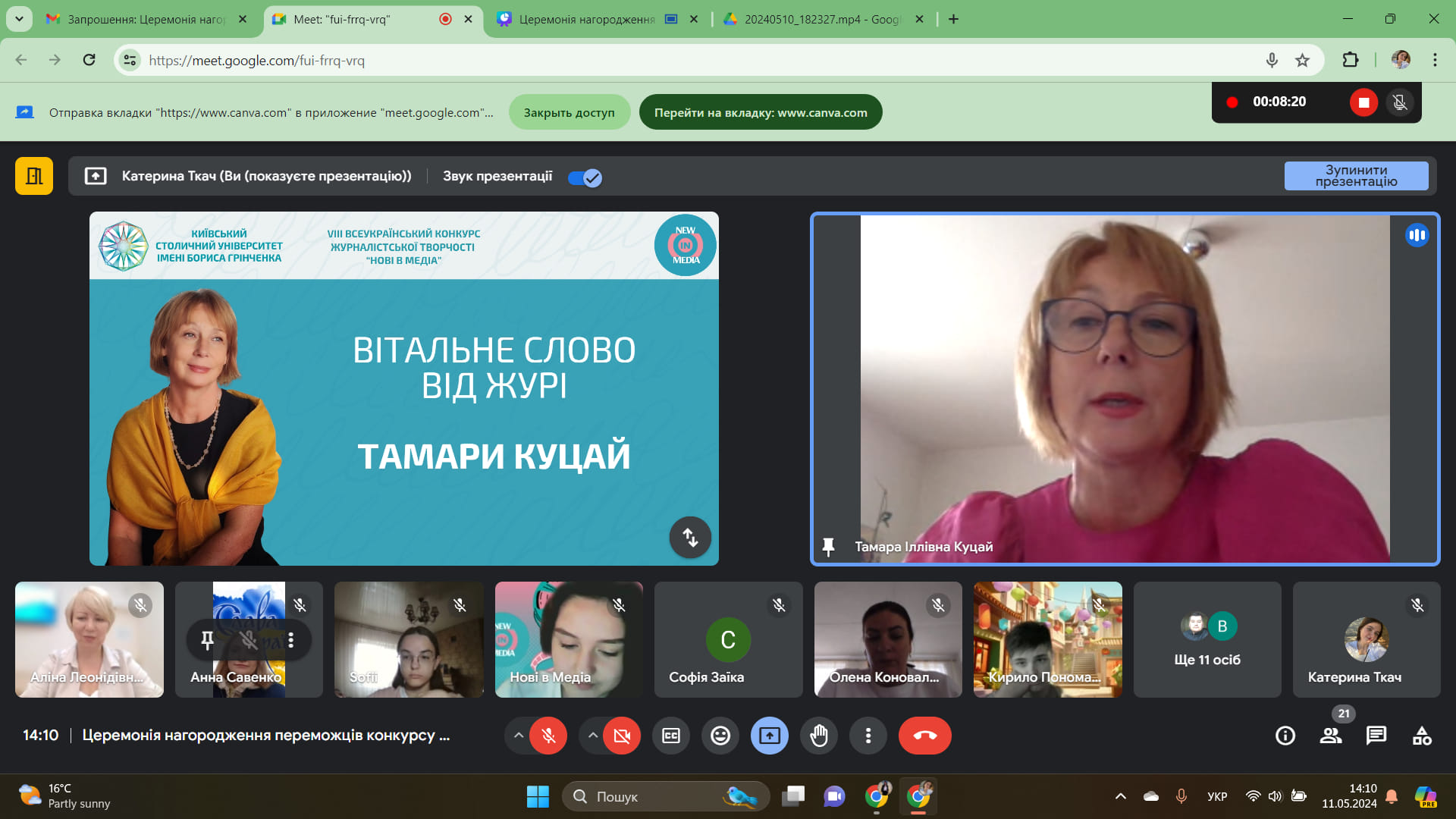Toggle the presentation audio switch
This screenshot has height=819, width=1456.
pos(585,177)
